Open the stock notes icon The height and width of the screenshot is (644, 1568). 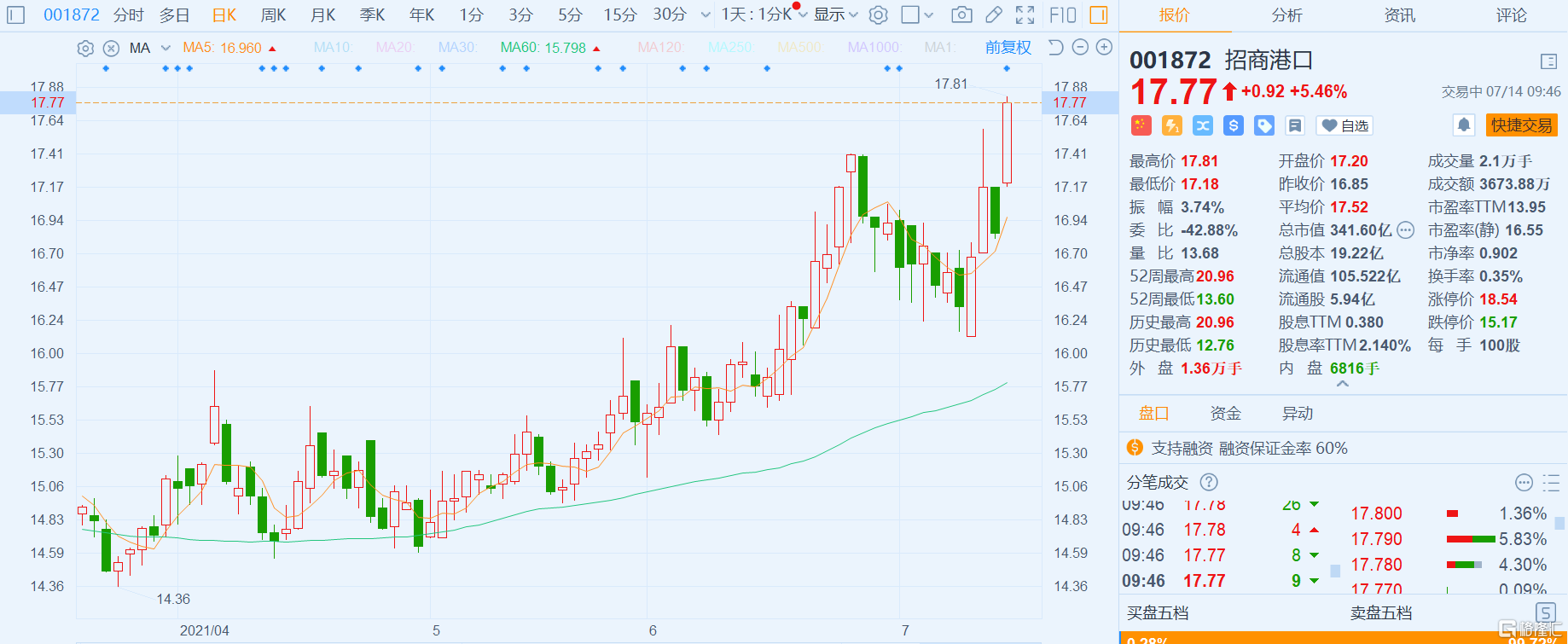(x=1295, y=125)
